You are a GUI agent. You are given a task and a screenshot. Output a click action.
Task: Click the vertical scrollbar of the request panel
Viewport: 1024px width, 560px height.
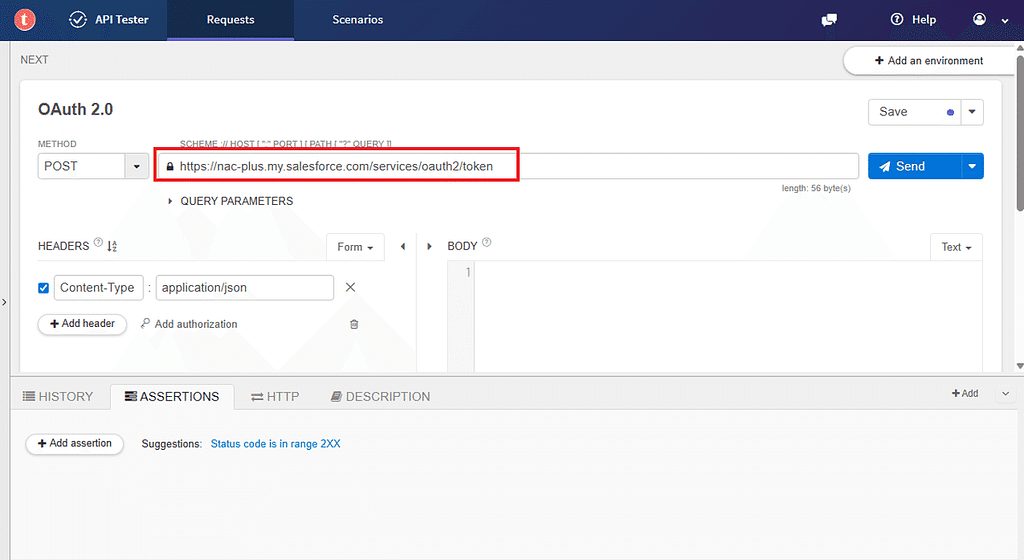coord(1019,132)
